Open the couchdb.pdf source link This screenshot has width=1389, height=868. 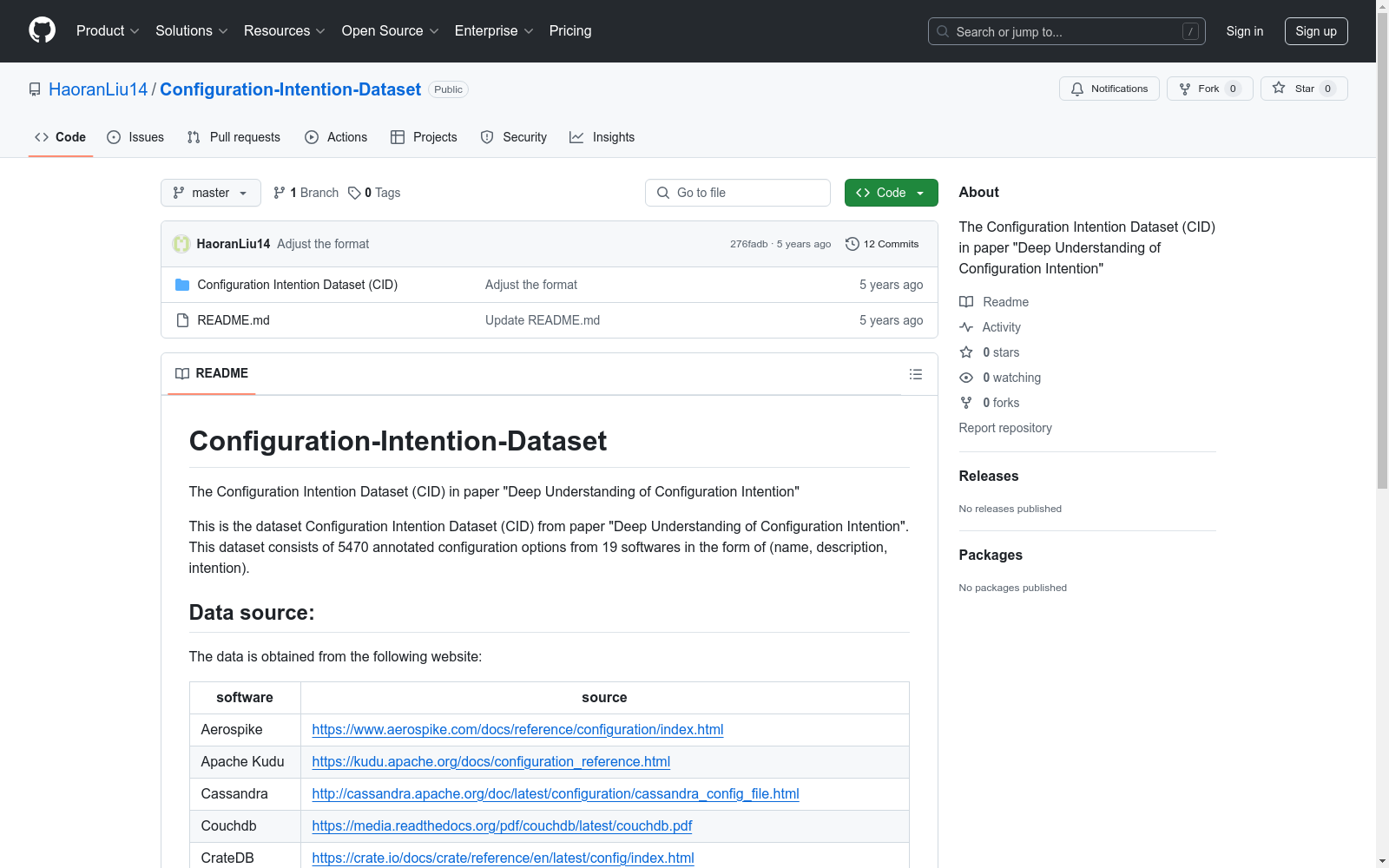(502, 826)
